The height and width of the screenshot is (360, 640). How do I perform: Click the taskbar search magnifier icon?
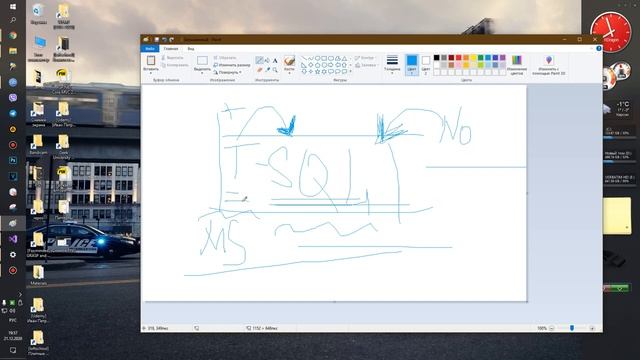pyautogui.click(x=13, y=20)
